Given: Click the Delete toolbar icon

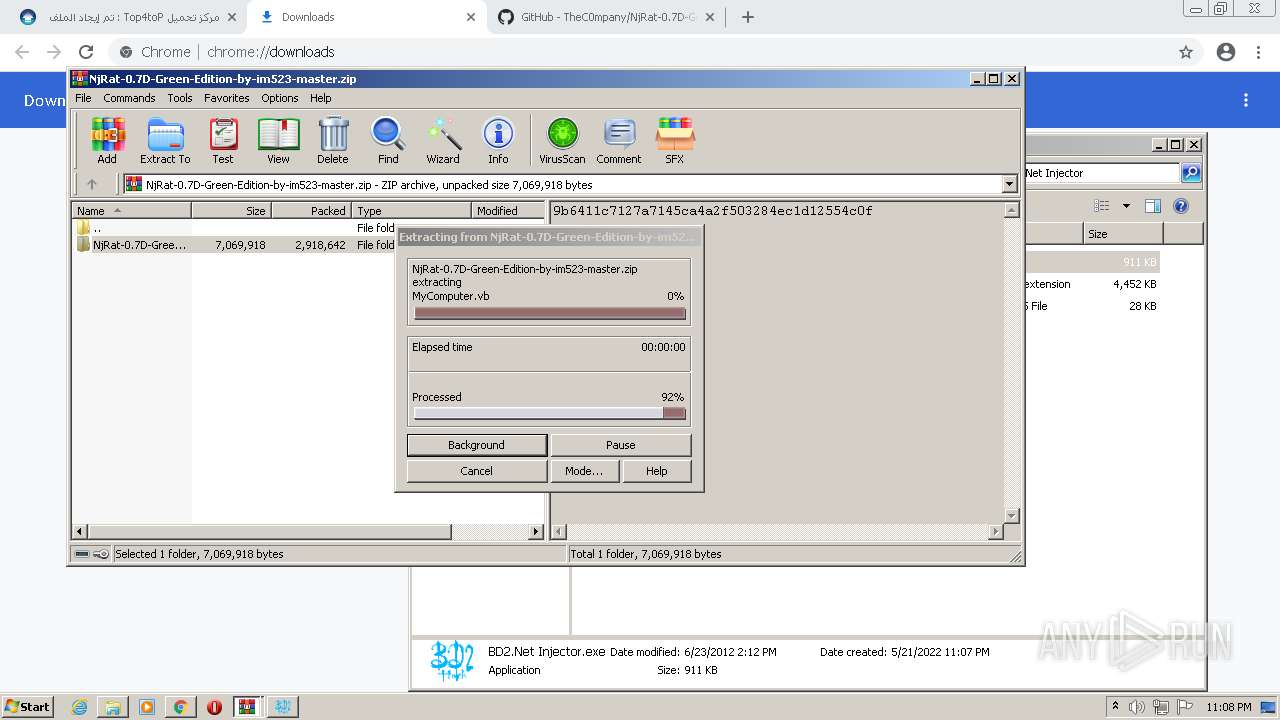Looking at the screenshot, I should tap(333, 140).
